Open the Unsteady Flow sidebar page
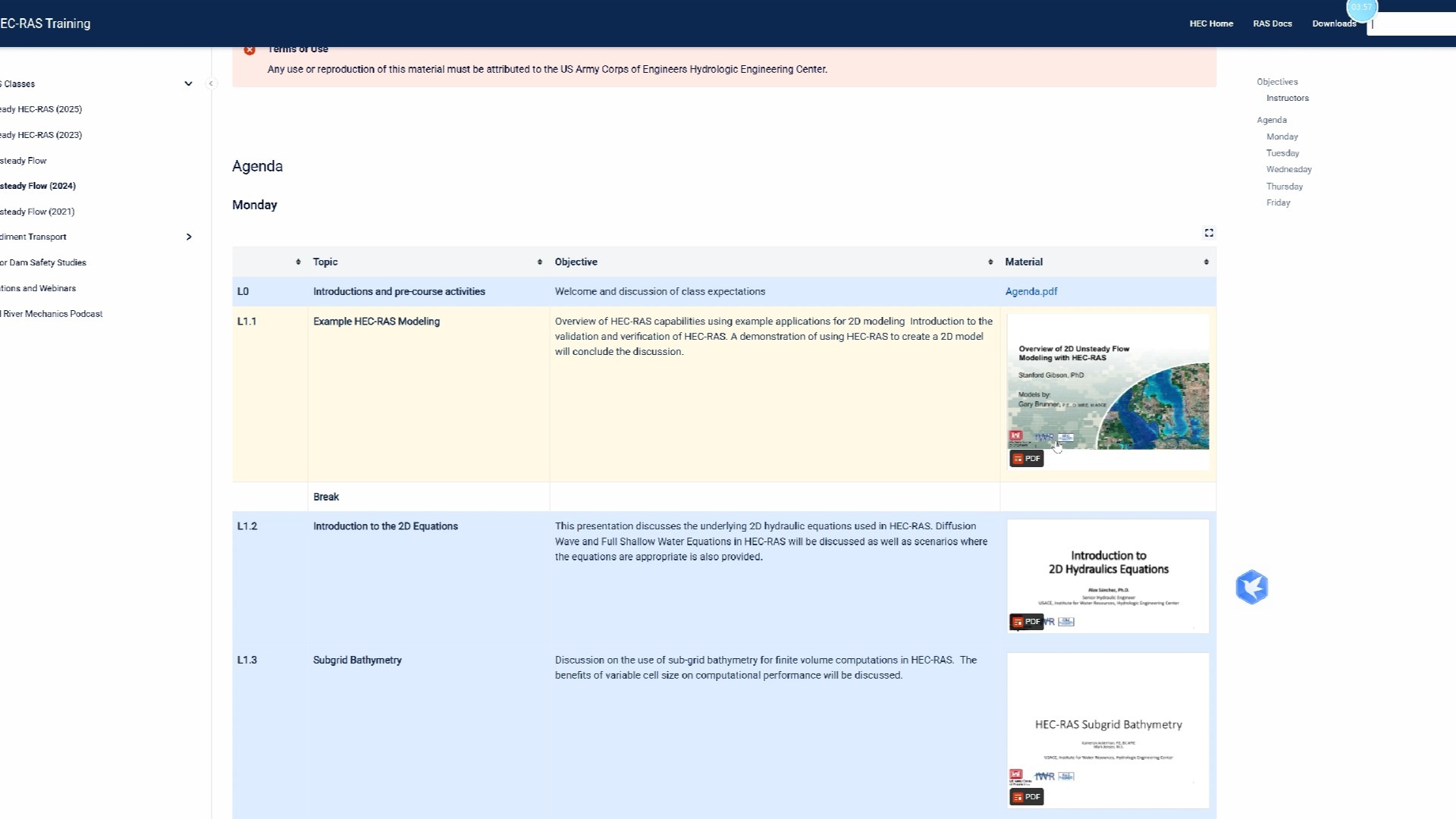The image size is (1456, 819). (x=24, y=161)
